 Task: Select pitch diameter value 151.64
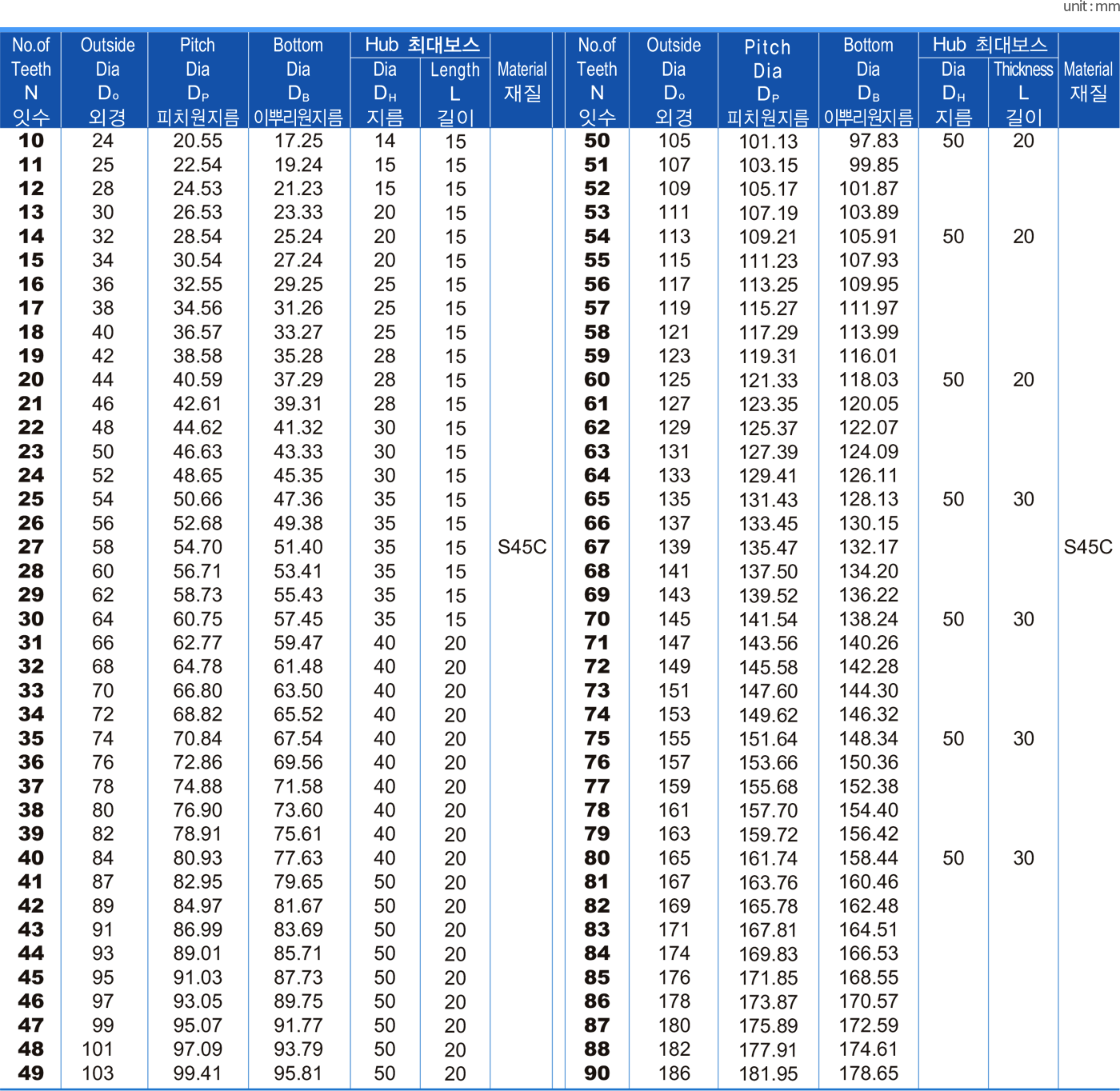coord(768,740)
